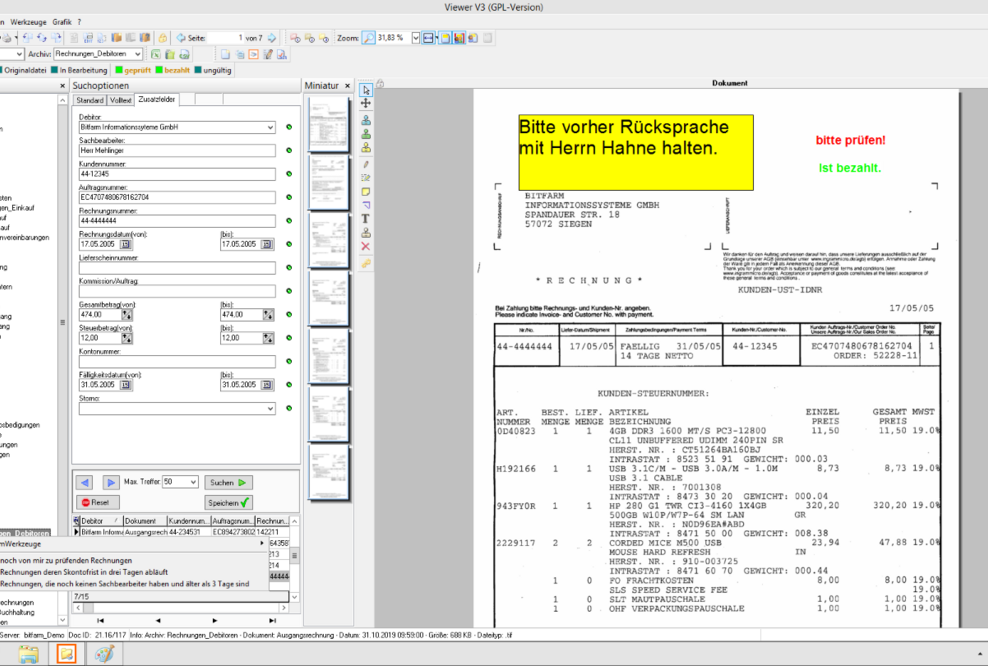Open the Max. Treffer dropdown
988x666 pixels.
pyautogui.click(x=193, y=482)
